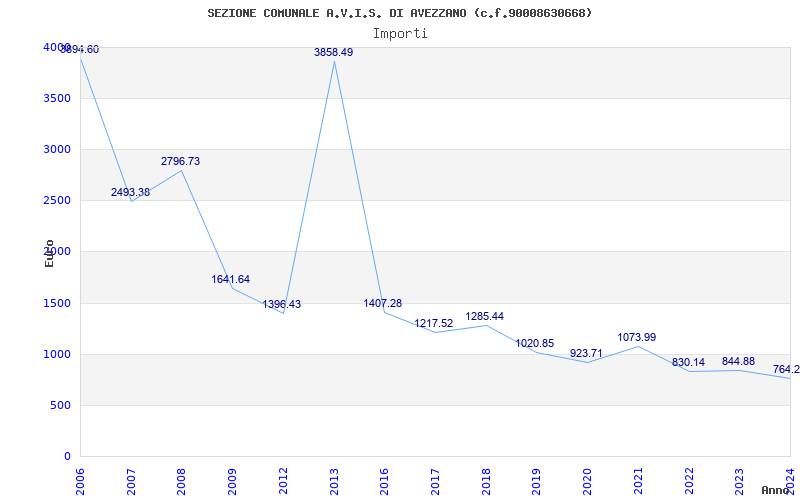Click the x-axis year 2016

point(385,481)
